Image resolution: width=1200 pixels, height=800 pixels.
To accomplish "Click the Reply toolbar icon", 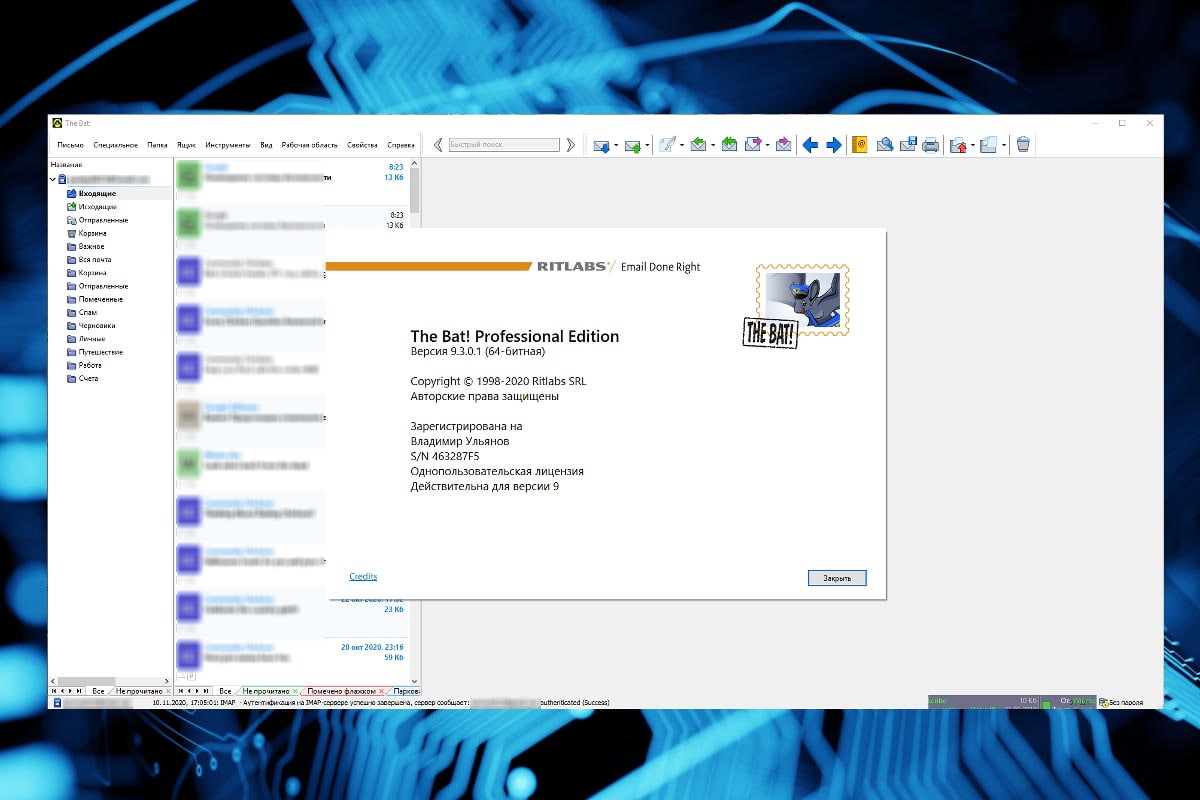I will coord(699,145).
